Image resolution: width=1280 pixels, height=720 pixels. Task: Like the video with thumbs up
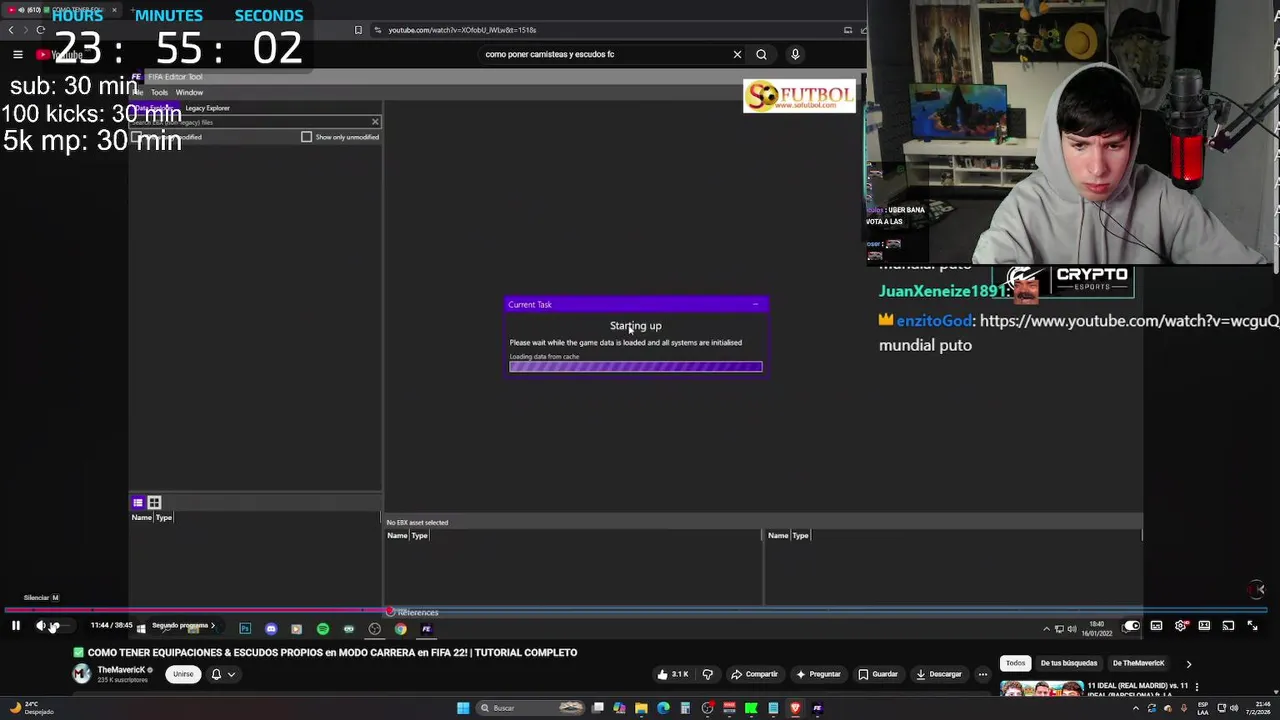pyautogui.click(x=673, y=674)
